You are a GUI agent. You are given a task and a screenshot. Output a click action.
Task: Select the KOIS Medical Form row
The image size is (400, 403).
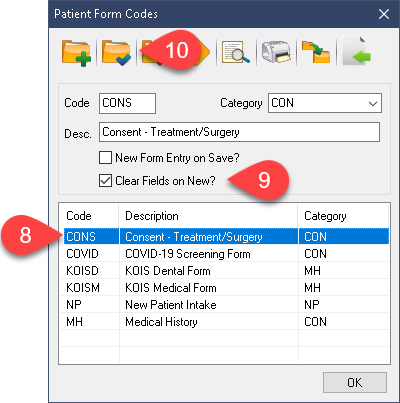pyautogui.click(x=224, y=288)
